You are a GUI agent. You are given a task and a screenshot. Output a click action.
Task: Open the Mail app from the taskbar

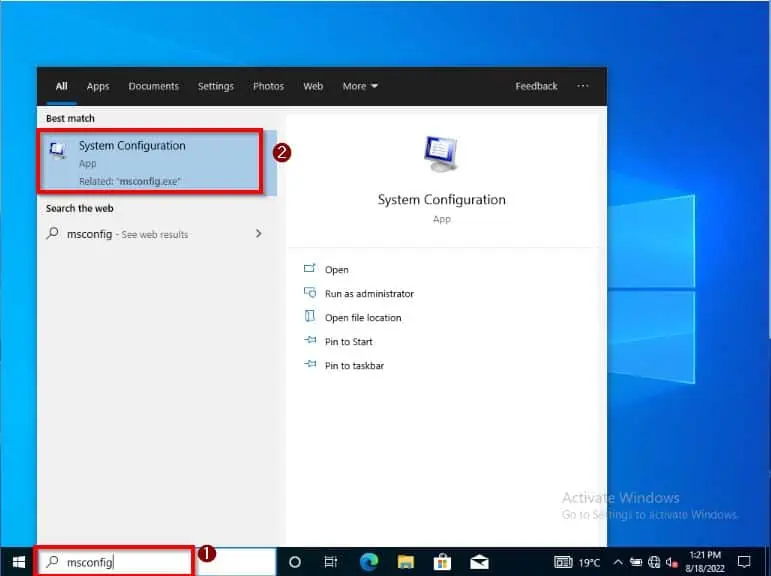(x=479, y=561)
